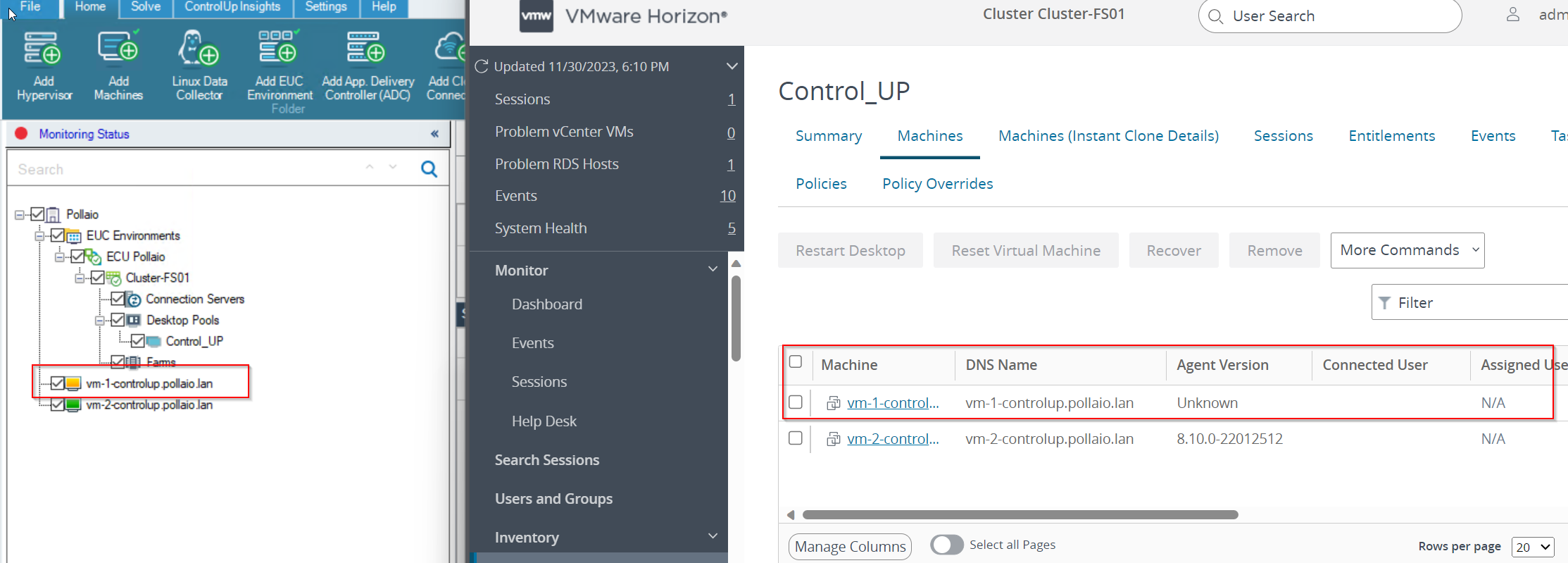Click the previous search result arrow
1568x563 pixels.
pyautogui.click(x=370, y=168)
